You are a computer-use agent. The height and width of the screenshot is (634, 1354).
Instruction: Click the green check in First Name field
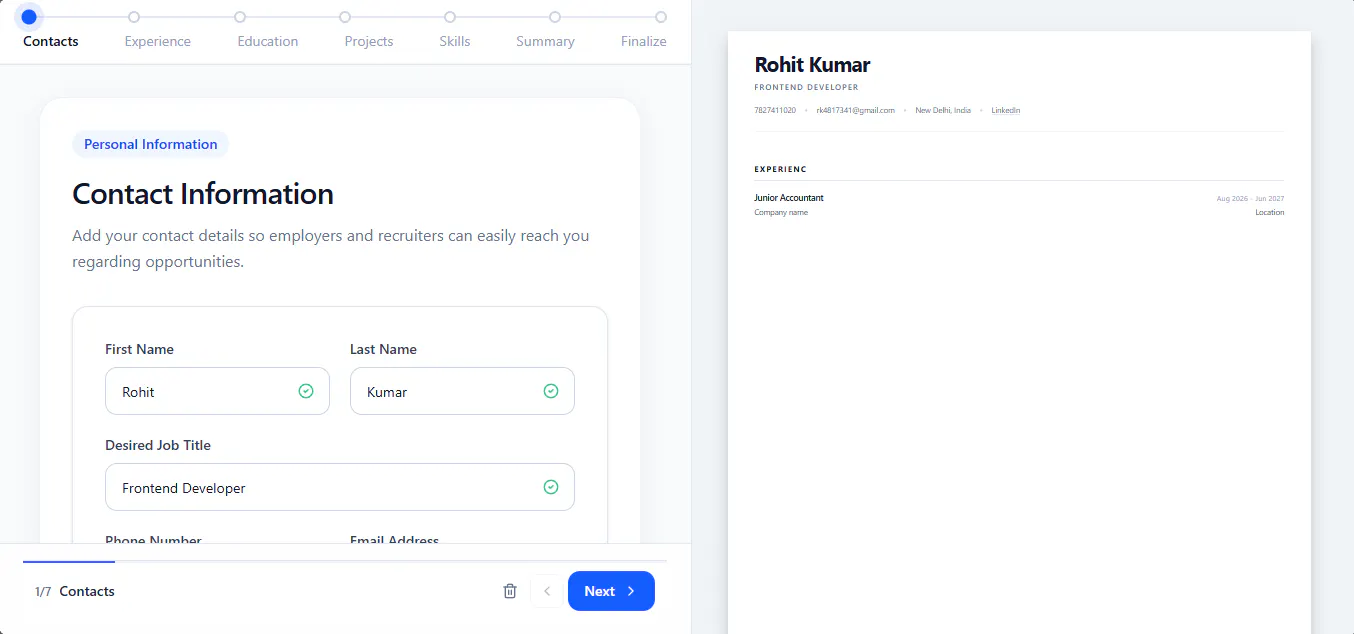click(306, 391)
